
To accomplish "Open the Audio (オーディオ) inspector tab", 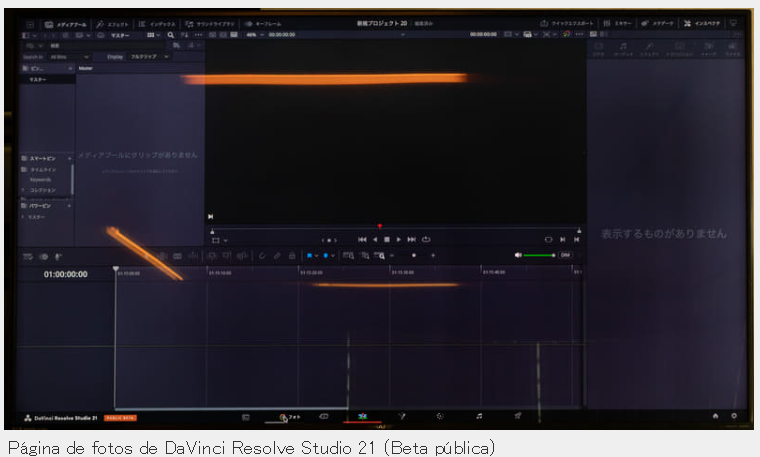I will (x=623, y=49).
